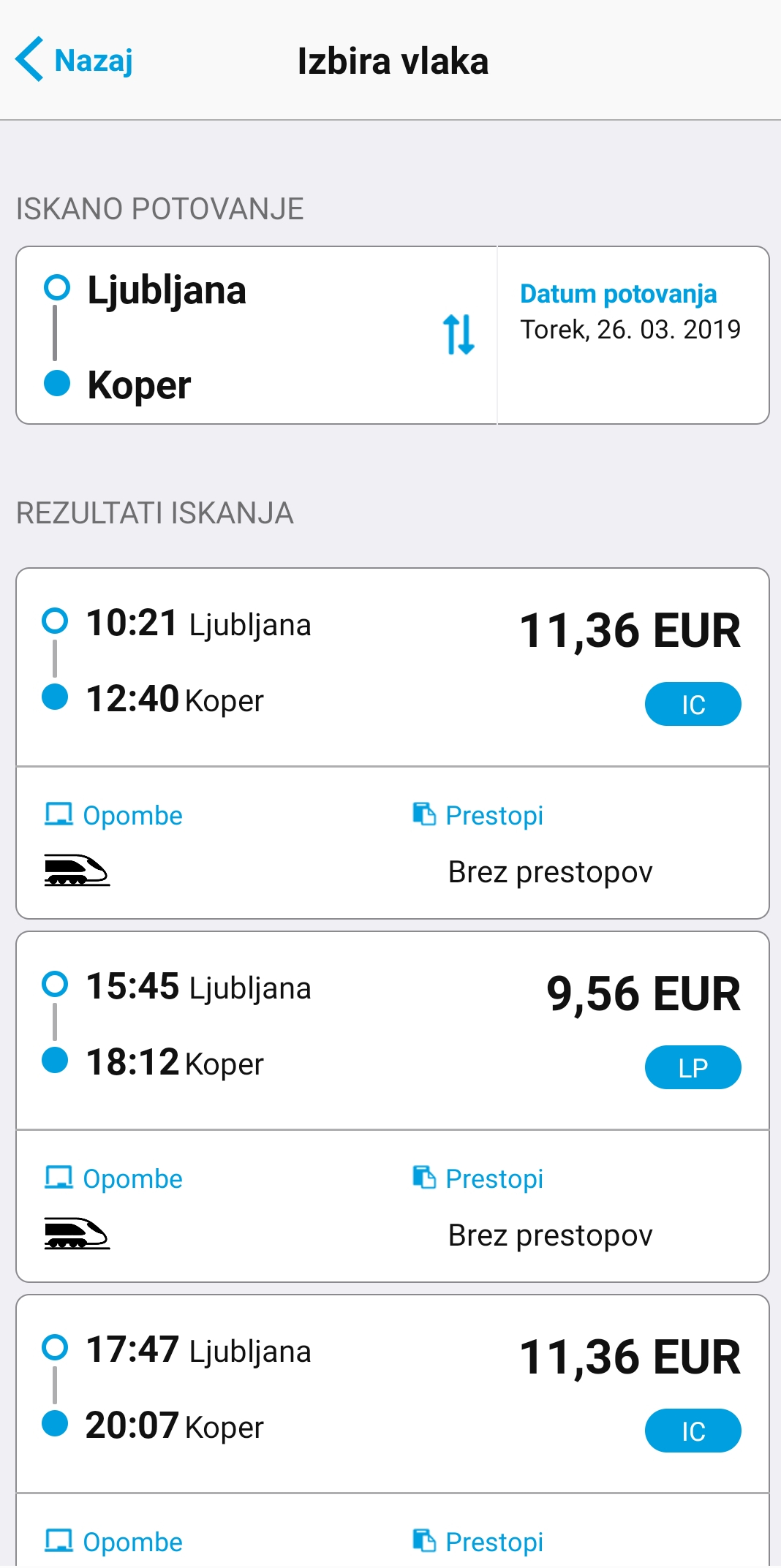The height and width of the screenshot is (1568, 781).
Task: Tap the back arrow icon
Action: [29, 59]
